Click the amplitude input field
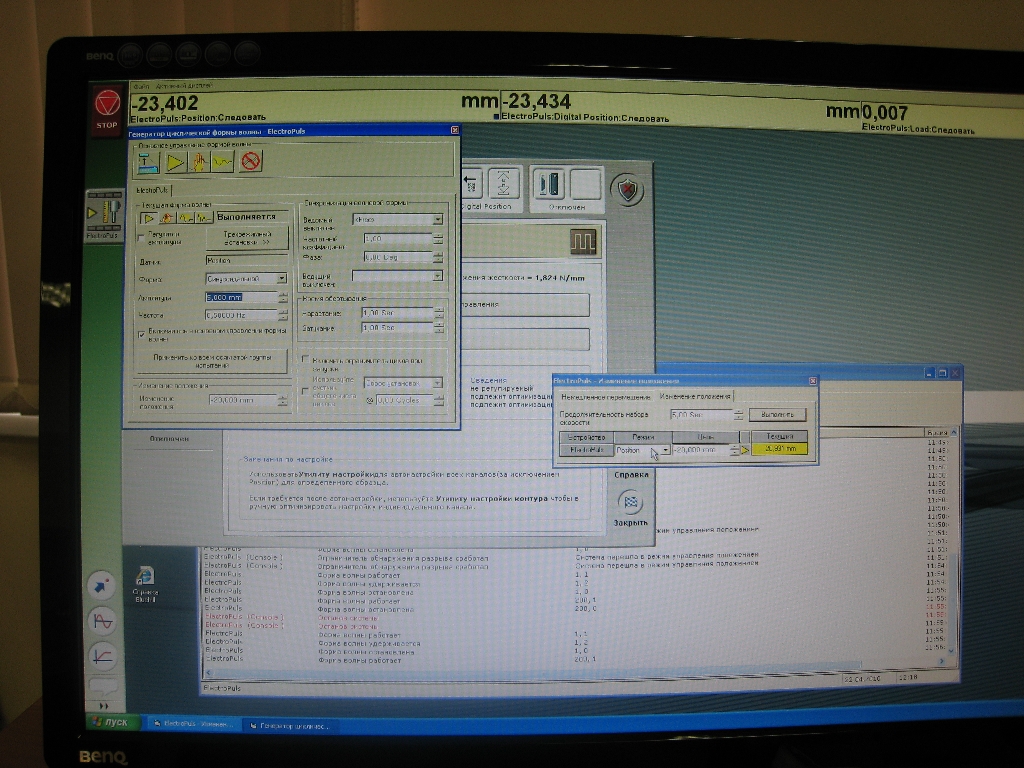The height and width of the screenshot is (768, 1024). pos(242,297)
